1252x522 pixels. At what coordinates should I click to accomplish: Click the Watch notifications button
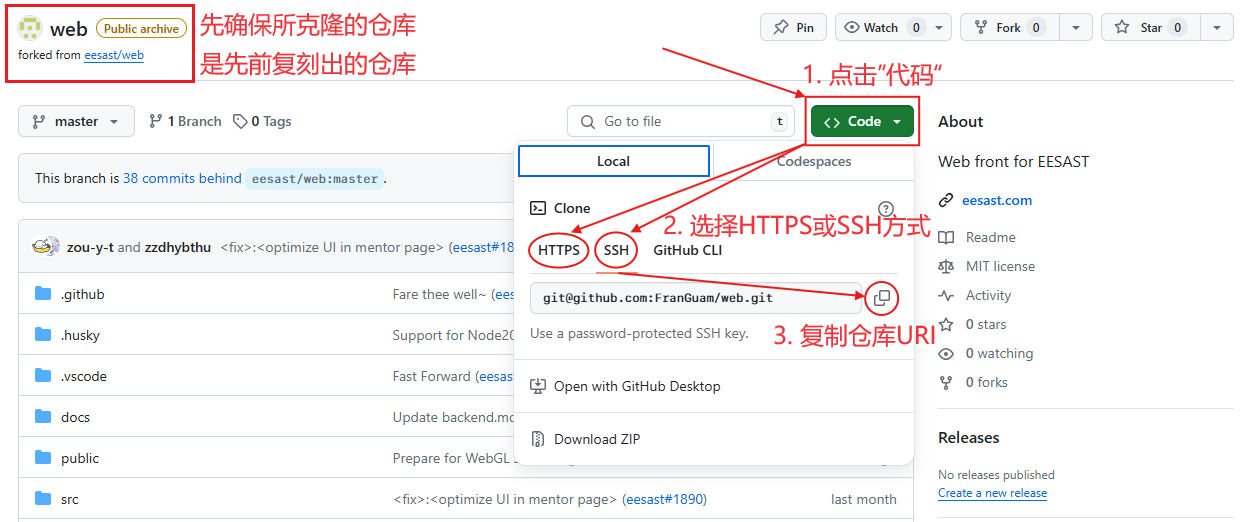tap(880, 28)
